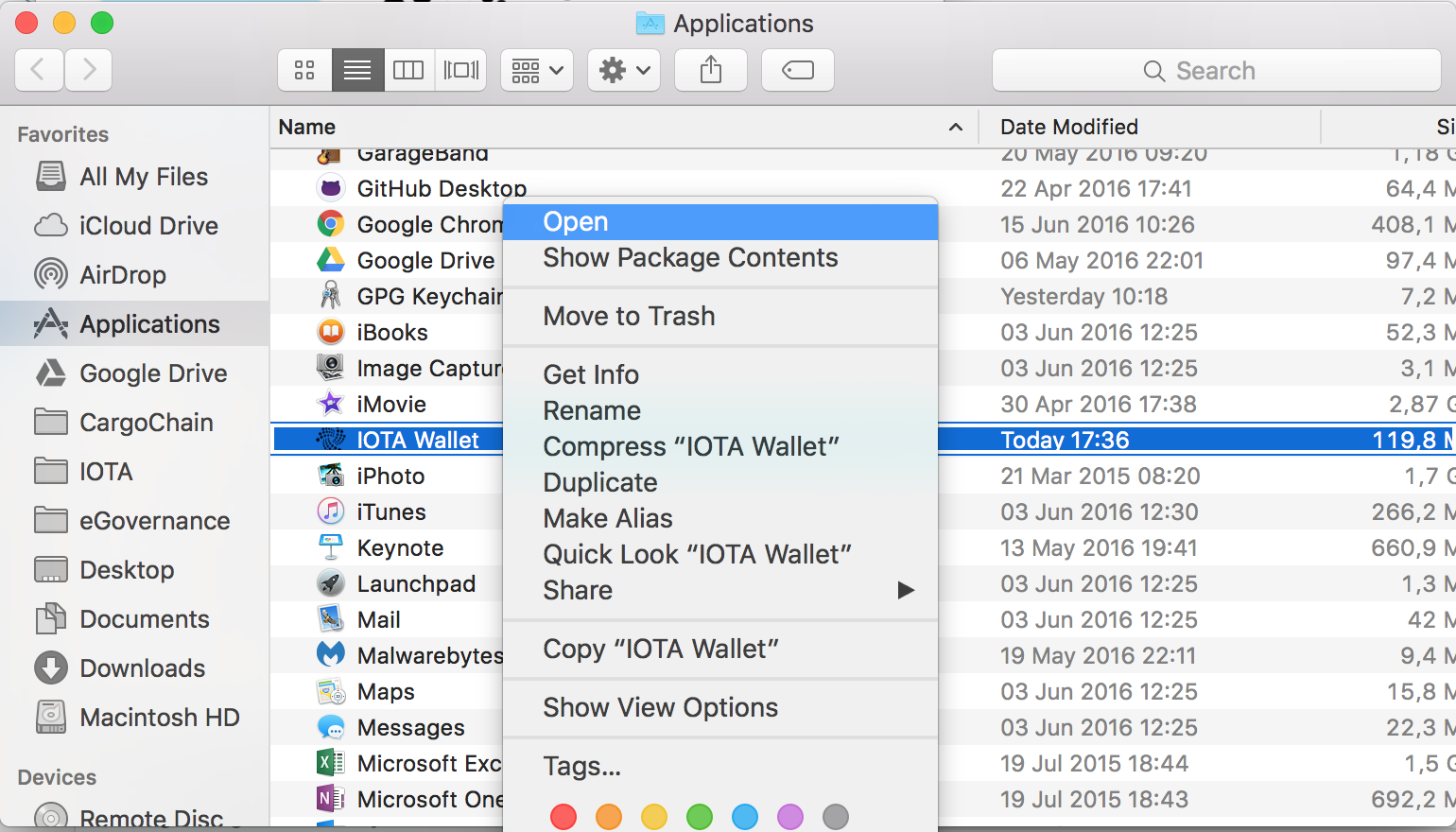Image resolution: width=1456 pixels, height=832 pixels.
Task: Choose Rename in context menu
Action: 720,411
